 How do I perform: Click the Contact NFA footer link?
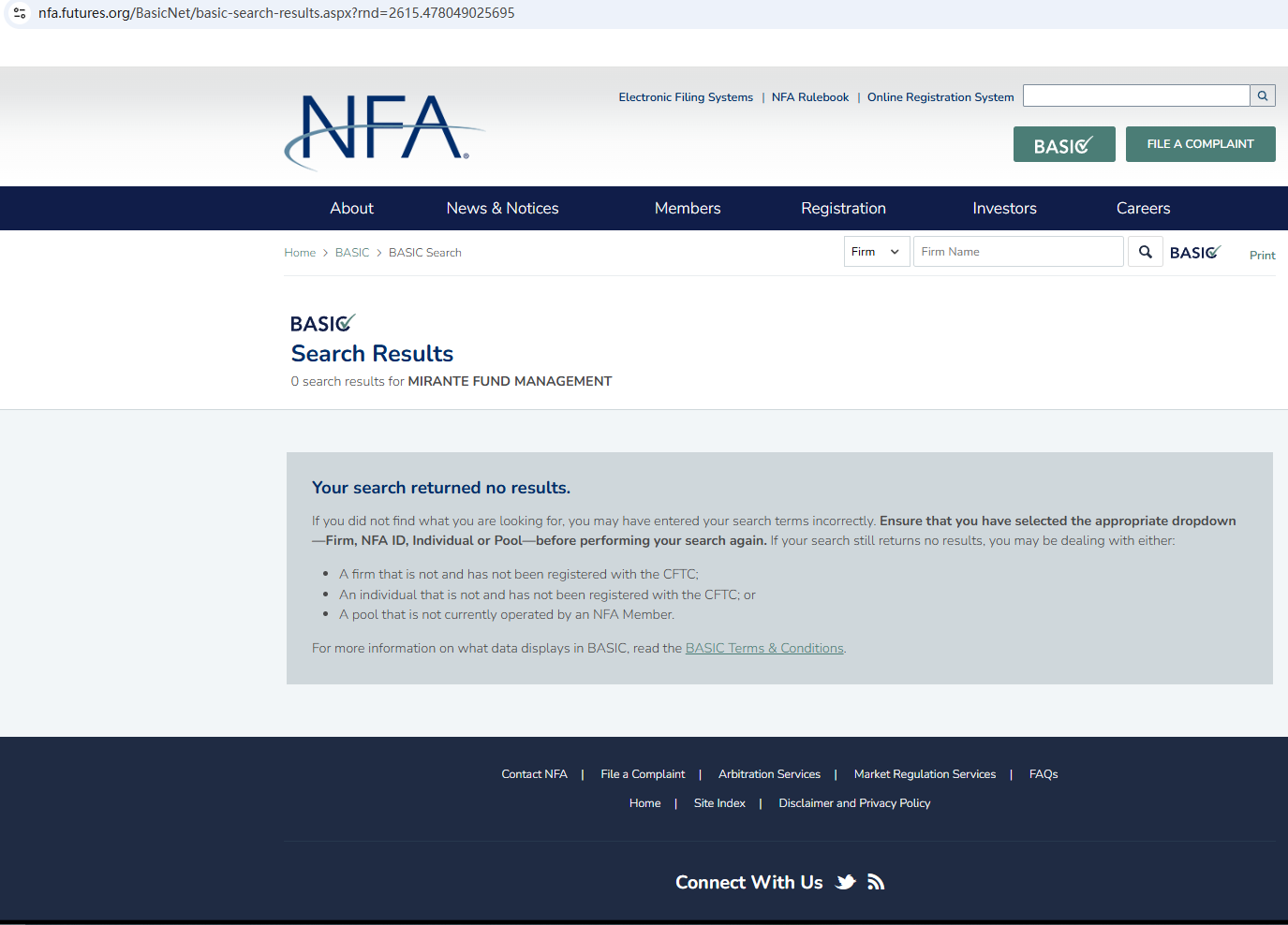(534, 774)
